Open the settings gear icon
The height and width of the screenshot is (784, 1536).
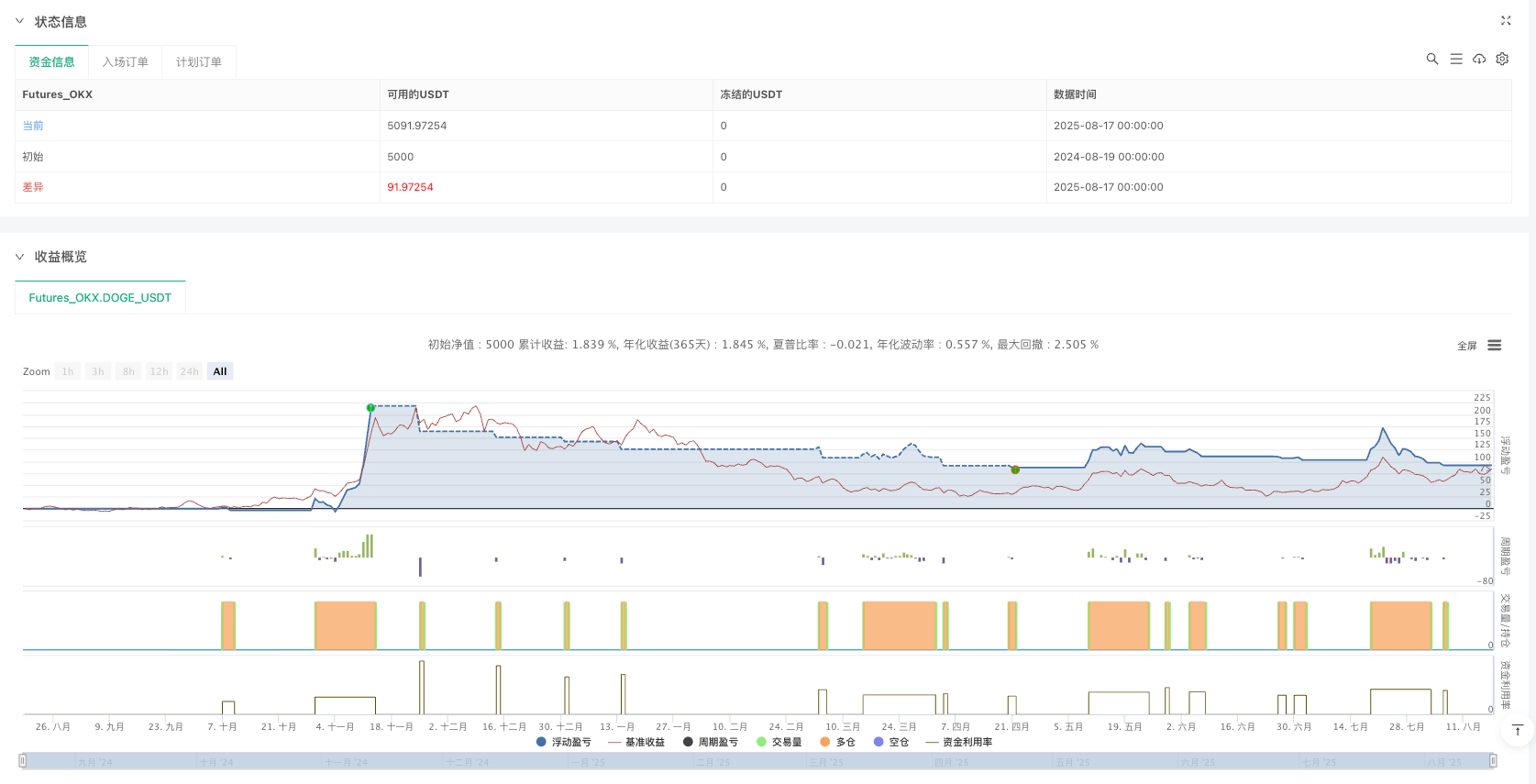1502,59
